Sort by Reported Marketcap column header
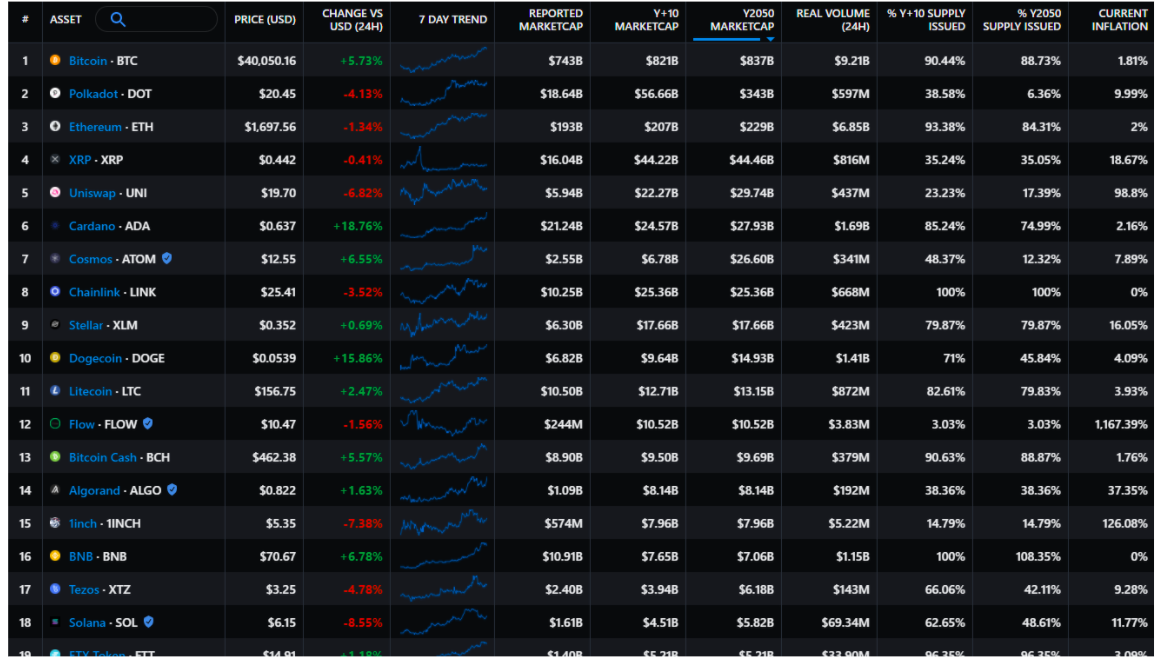Image resolution: width=1164 pixels, height=667 pixels. [x=550, y=20]
